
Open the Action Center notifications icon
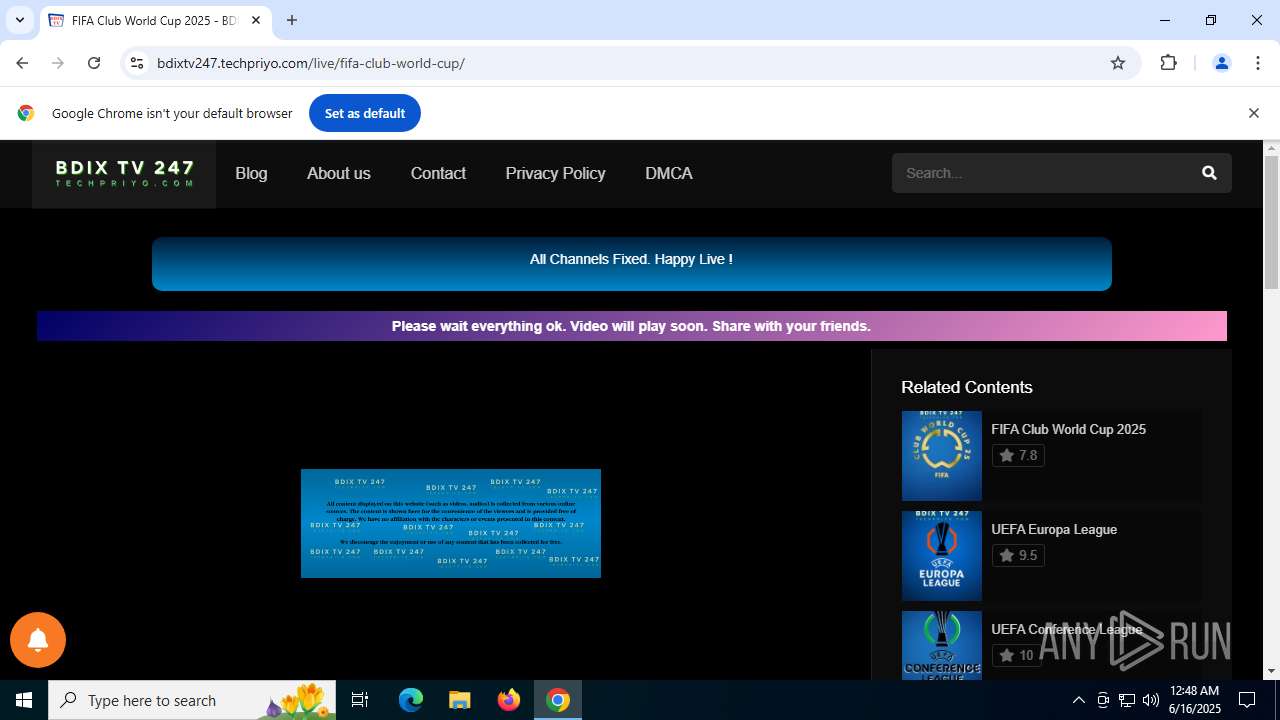pyautogui.click(x=1247, y=700)
